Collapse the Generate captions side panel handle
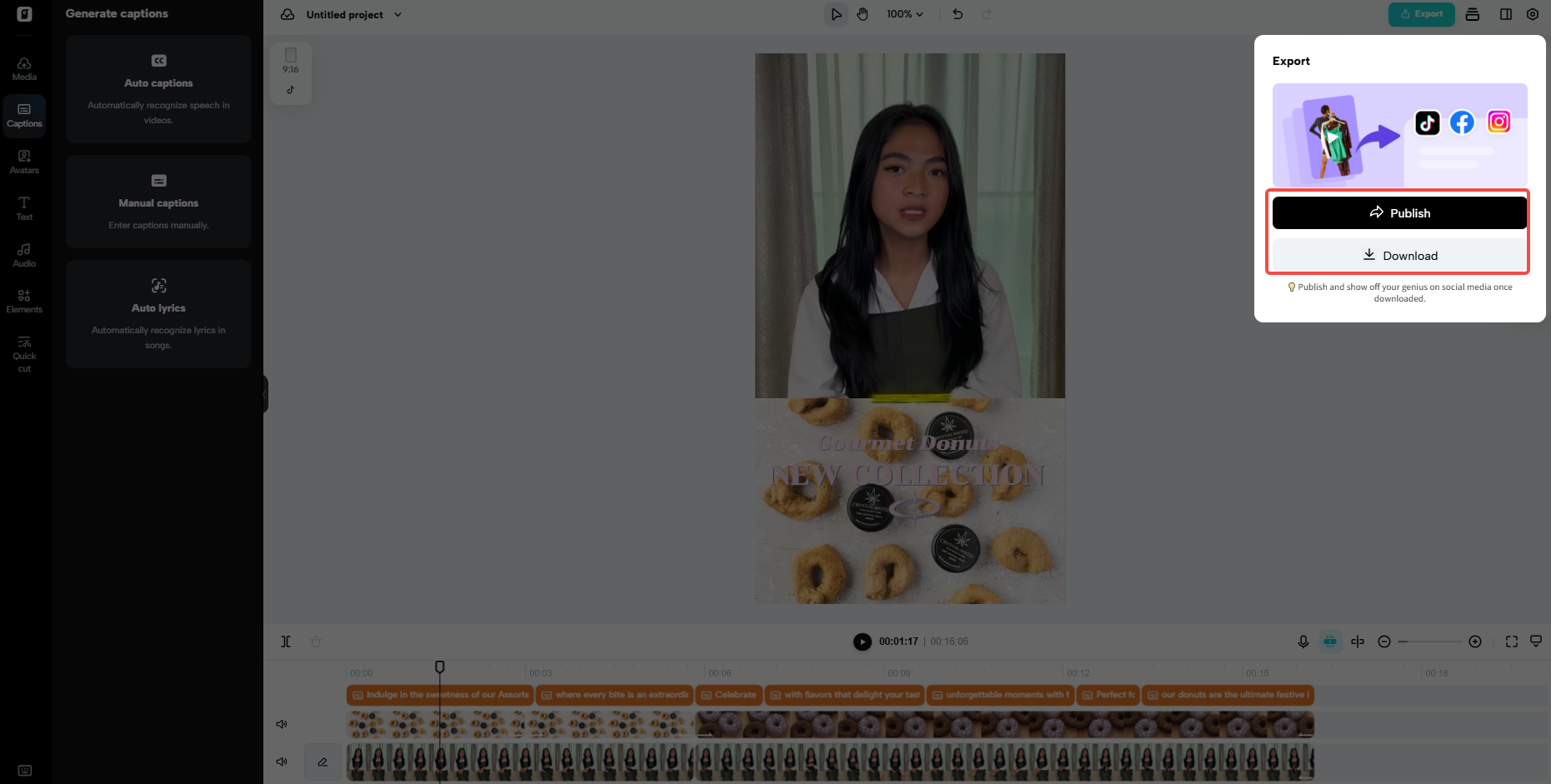The width and height of the screenshot is (1551, 784). pos(266,394)
